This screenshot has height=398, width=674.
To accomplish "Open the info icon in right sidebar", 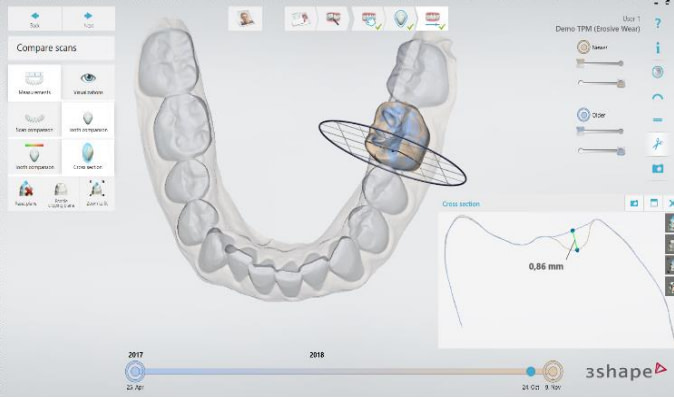I will coord(658,48).
